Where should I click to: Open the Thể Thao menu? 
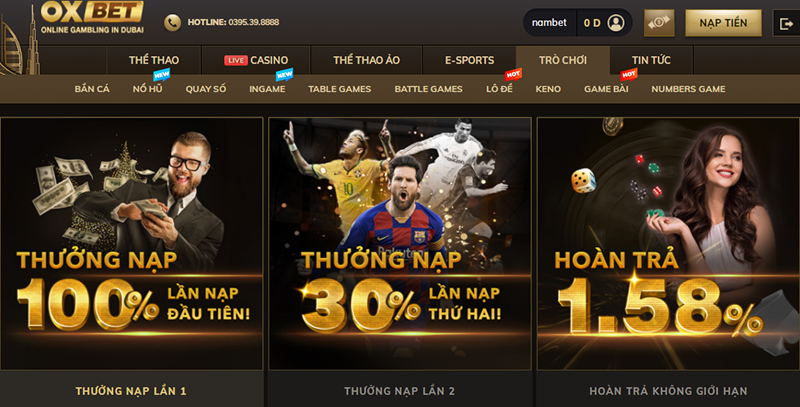[x=154, y=60]
